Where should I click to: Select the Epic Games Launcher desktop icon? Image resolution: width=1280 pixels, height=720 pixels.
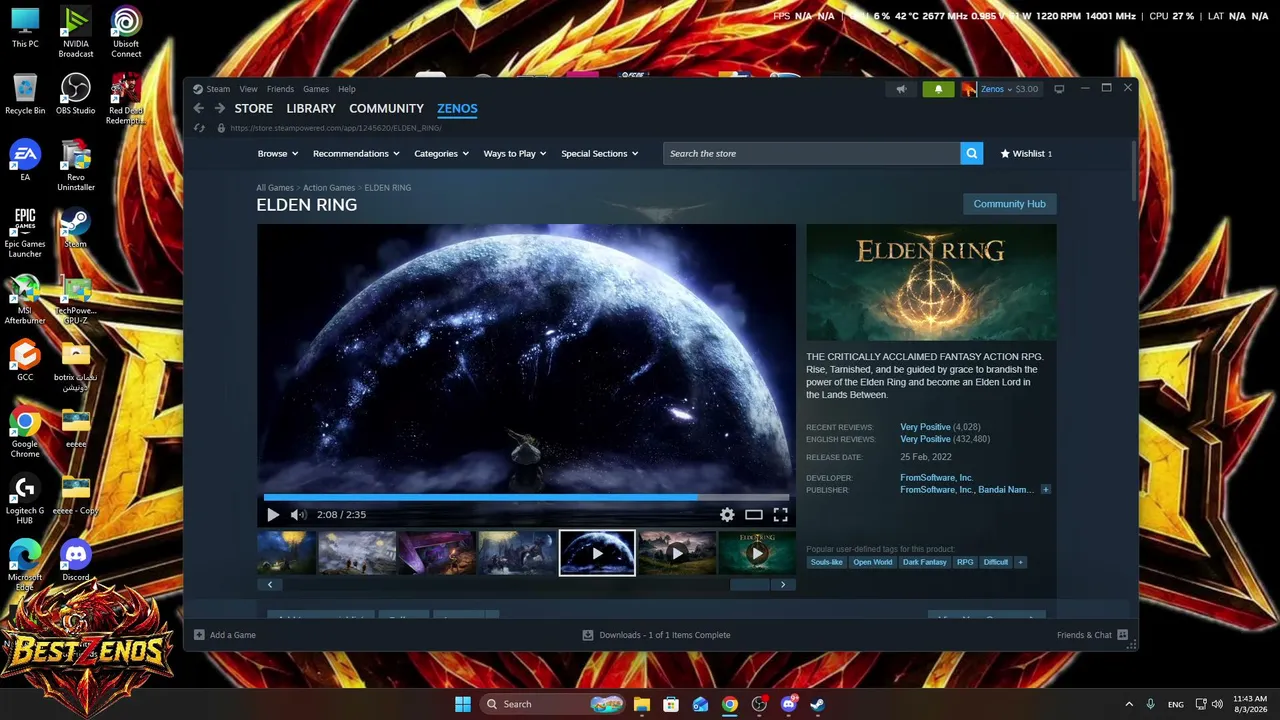(25, 233)
